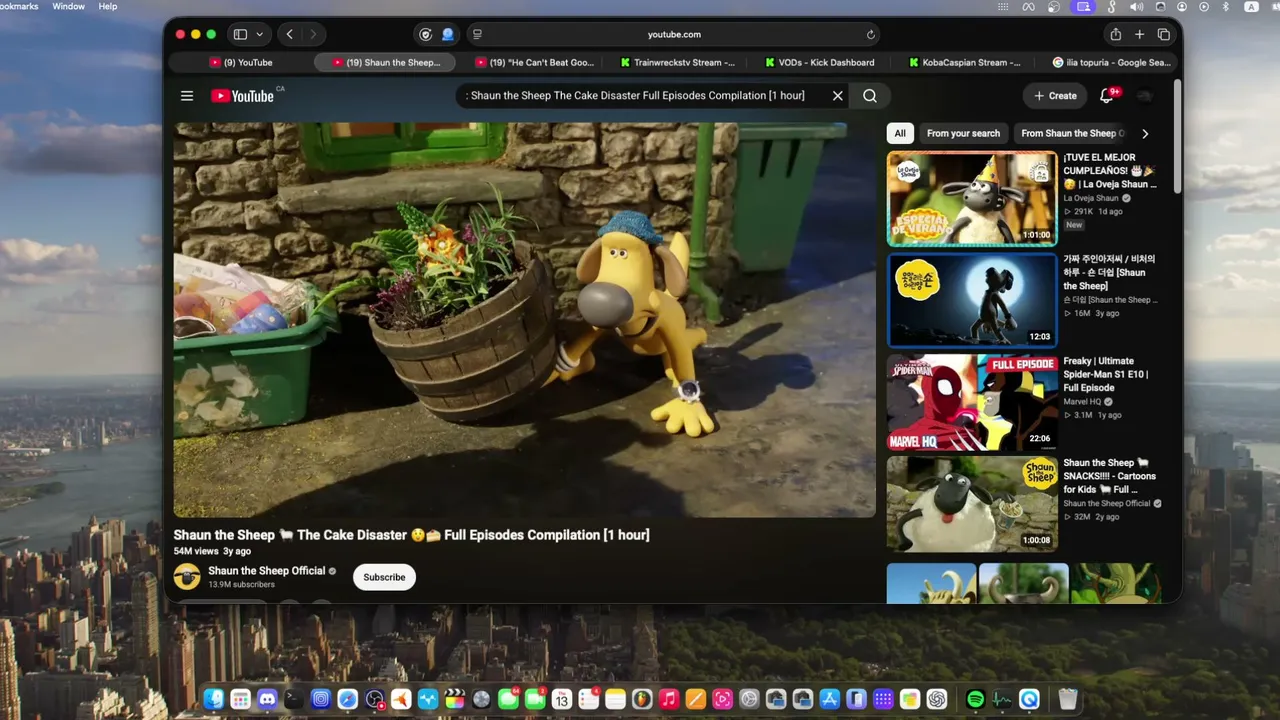The width and height of the screenshot is (1280, 720).
Task: Switch to the Trainwreckstv Stream tab
Action: (677, 62)
